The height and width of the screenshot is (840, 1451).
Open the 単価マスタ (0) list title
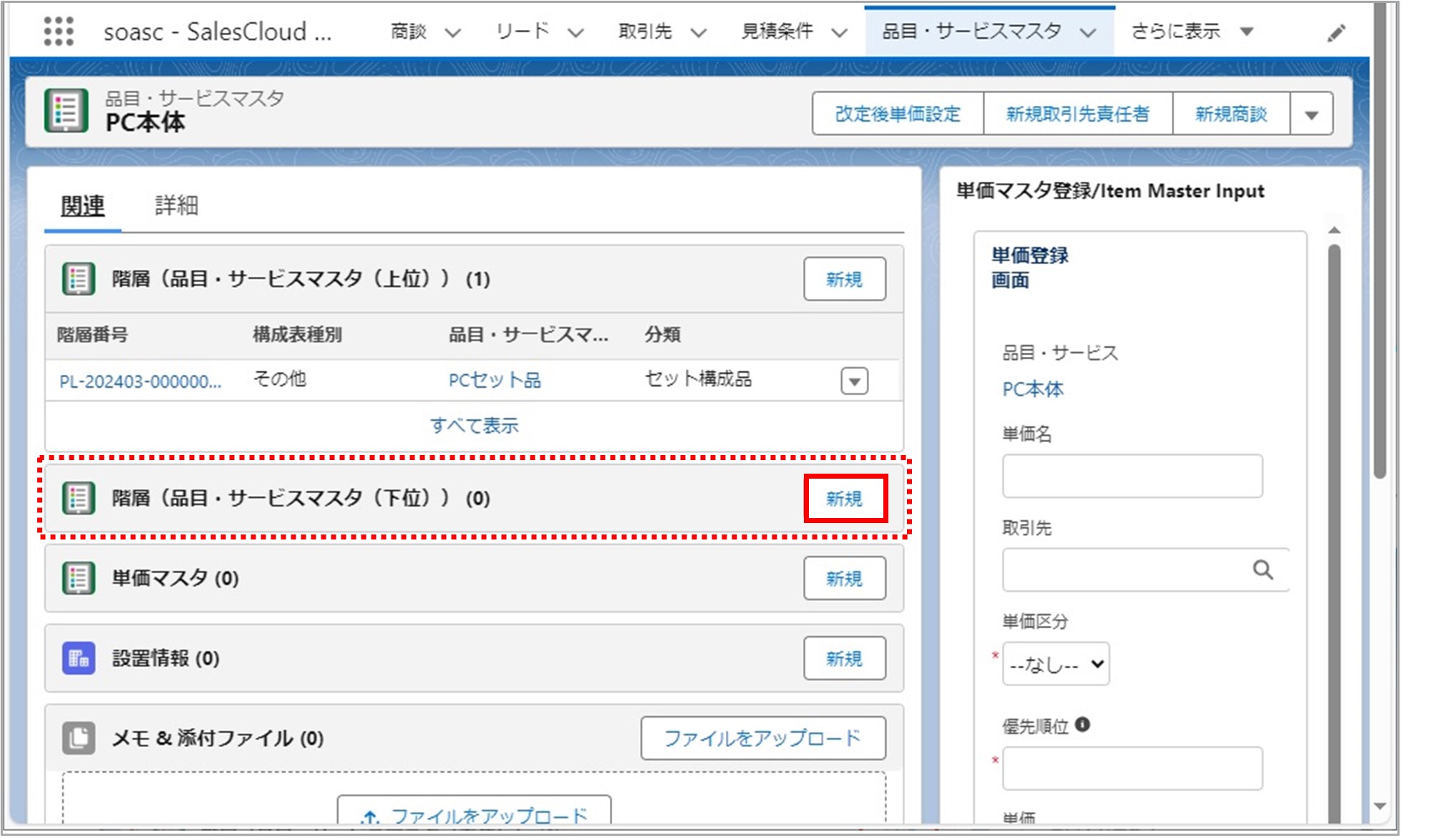(175, 578)
